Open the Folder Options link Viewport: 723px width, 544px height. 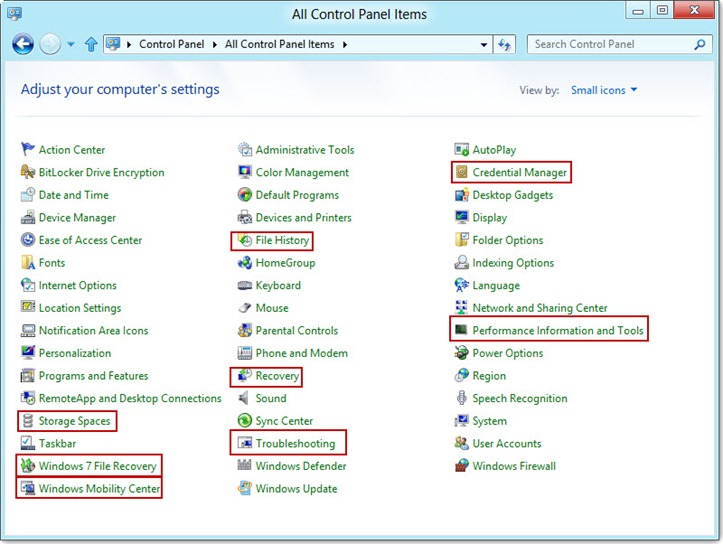coord(508,240)
